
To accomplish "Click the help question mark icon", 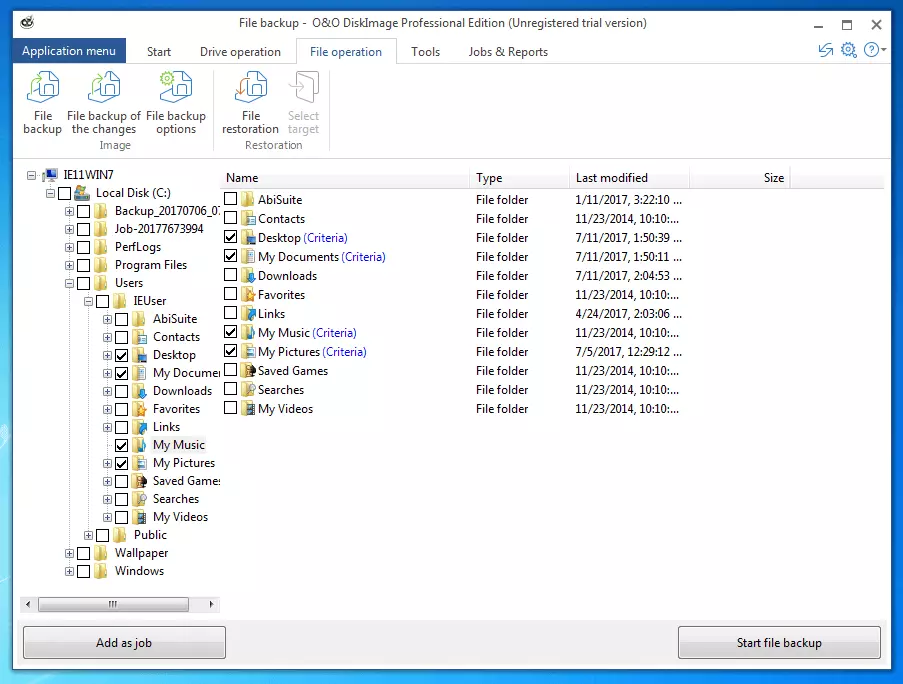I will 871,50.
